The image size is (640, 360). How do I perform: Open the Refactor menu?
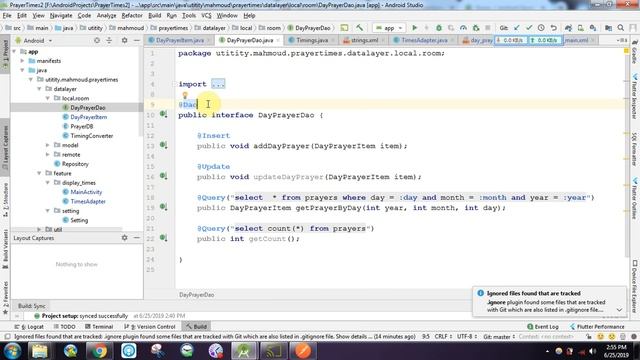[x=132, y=16]
